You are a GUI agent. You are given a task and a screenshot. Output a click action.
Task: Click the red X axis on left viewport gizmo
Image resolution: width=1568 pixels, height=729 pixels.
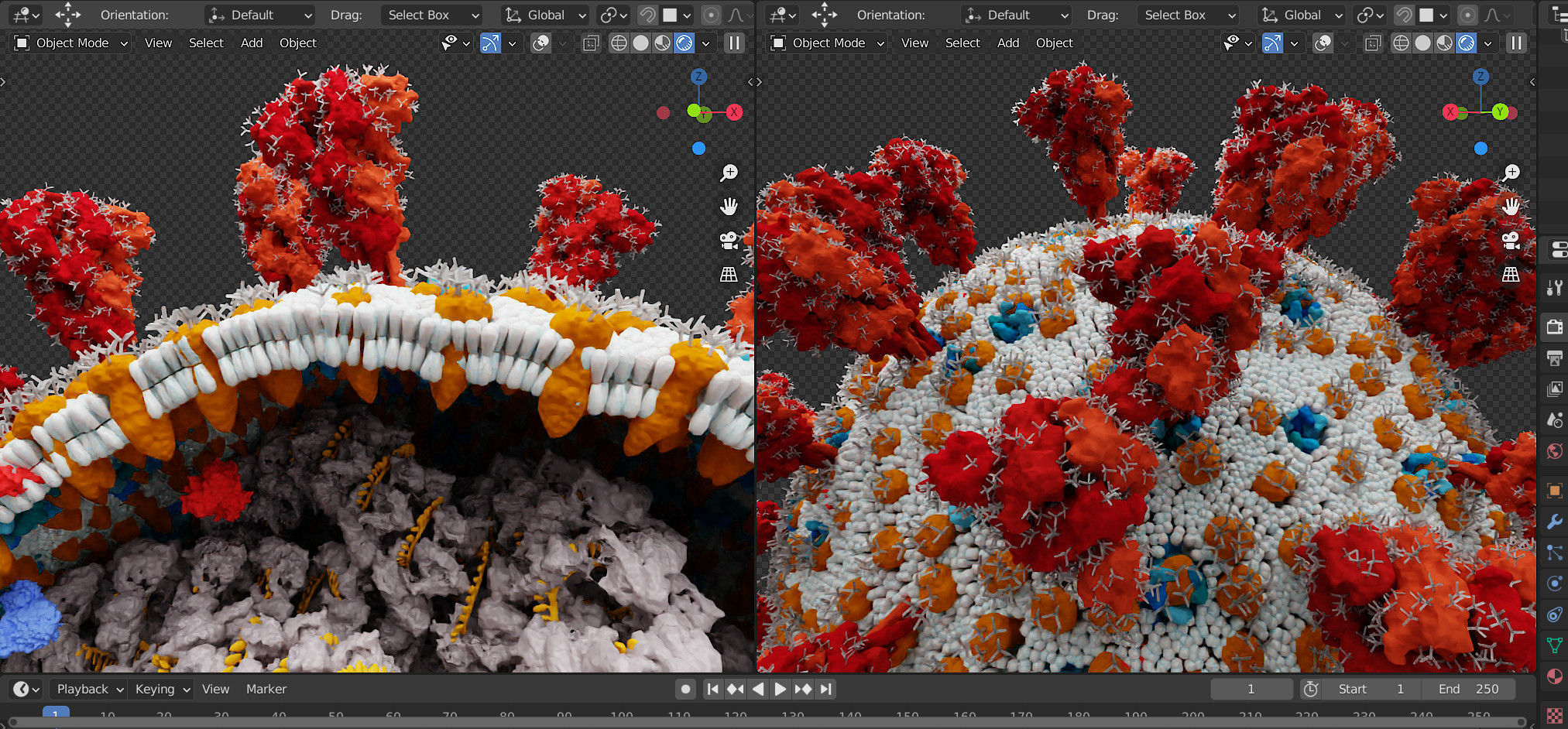tap(734, 112)
